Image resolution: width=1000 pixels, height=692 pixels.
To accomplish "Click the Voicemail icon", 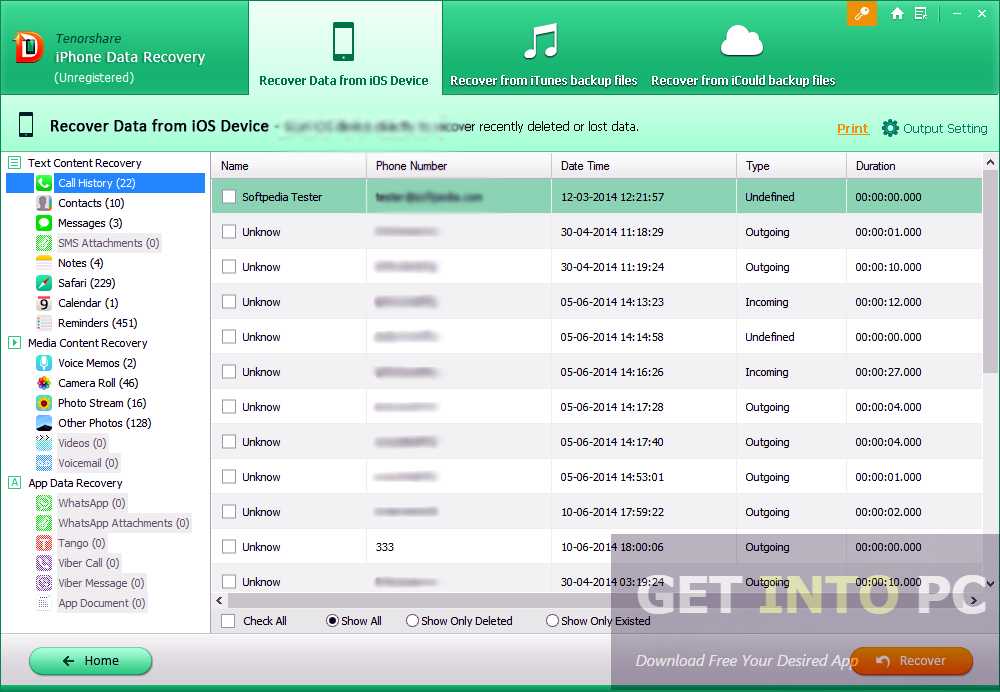I will [44, 463].
